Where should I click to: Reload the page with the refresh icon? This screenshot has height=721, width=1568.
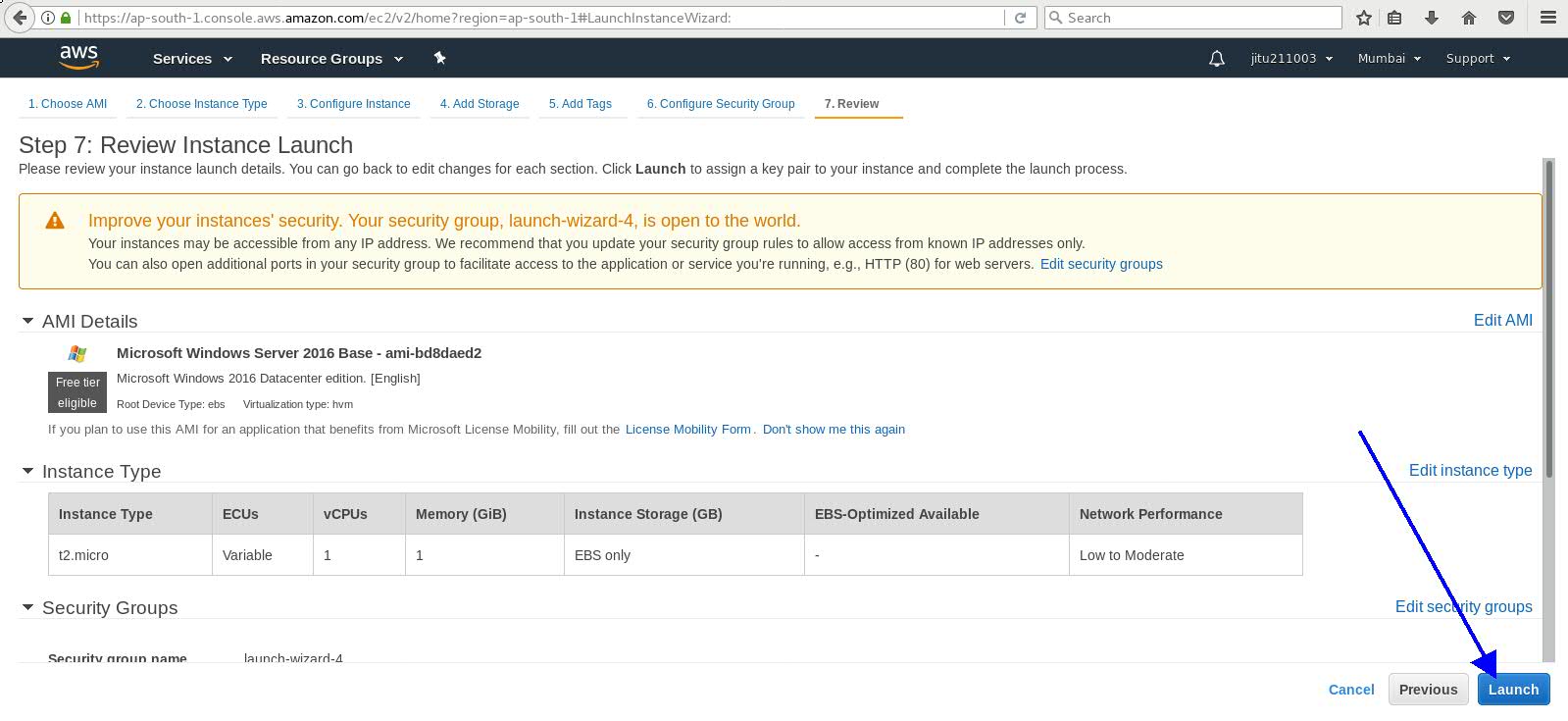(x=1020, y=18)
